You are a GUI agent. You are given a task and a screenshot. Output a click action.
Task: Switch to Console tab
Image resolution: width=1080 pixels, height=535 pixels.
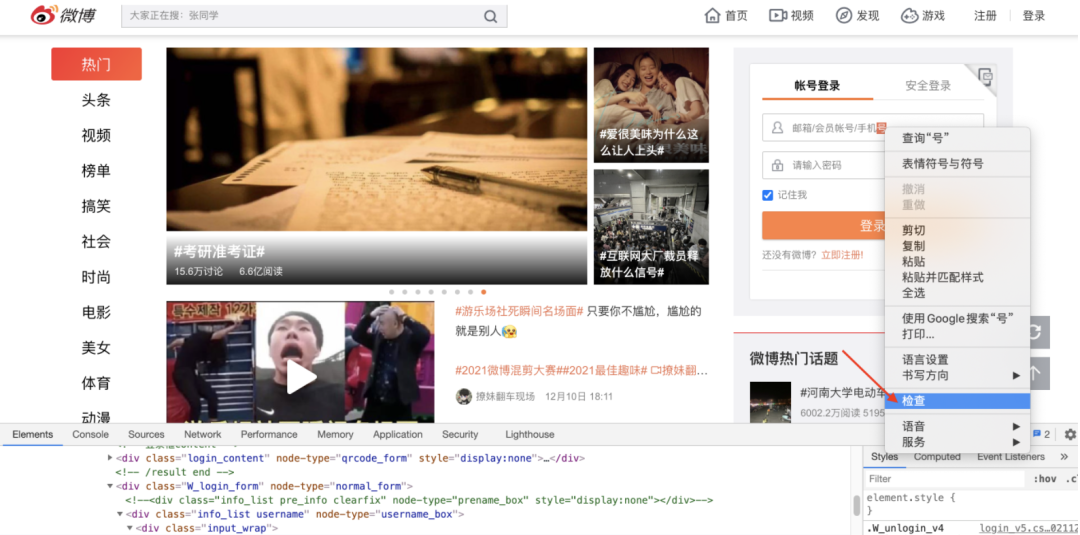pos(90,434)
